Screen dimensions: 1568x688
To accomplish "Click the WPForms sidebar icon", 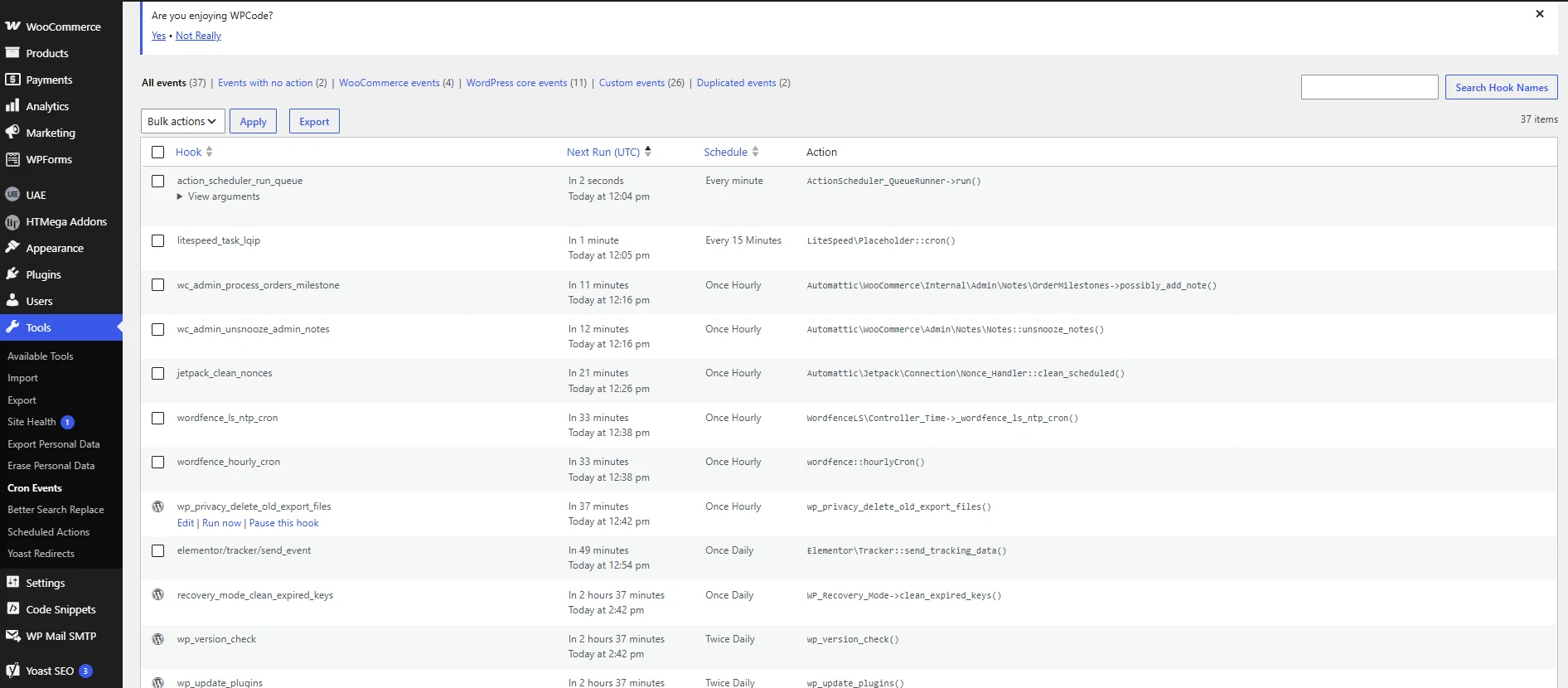I will tap(12, 159).
